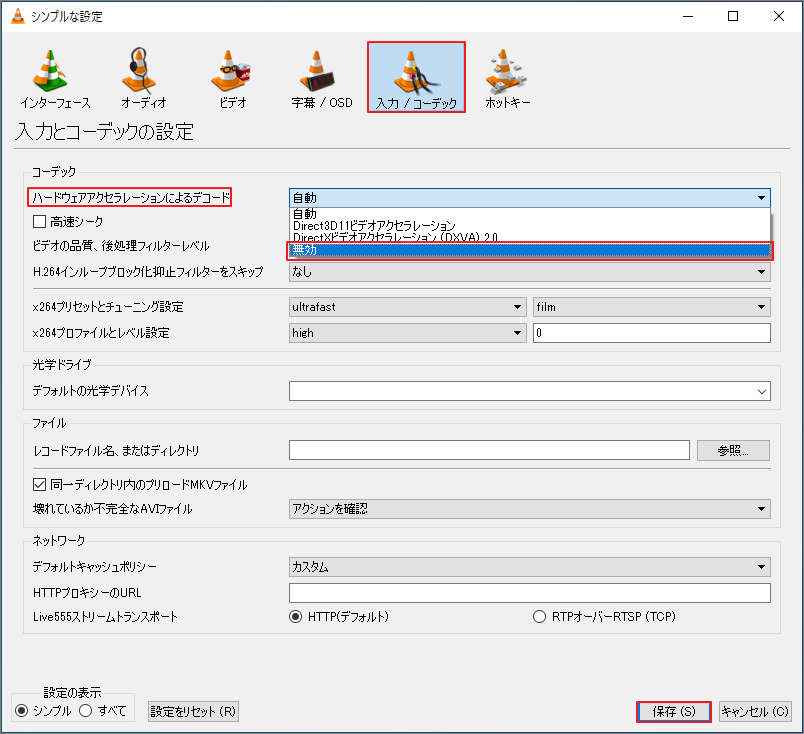Screen dimensions: 804x734
Task: Open the film tuning dropdown
Action: [x=651, y=307]
